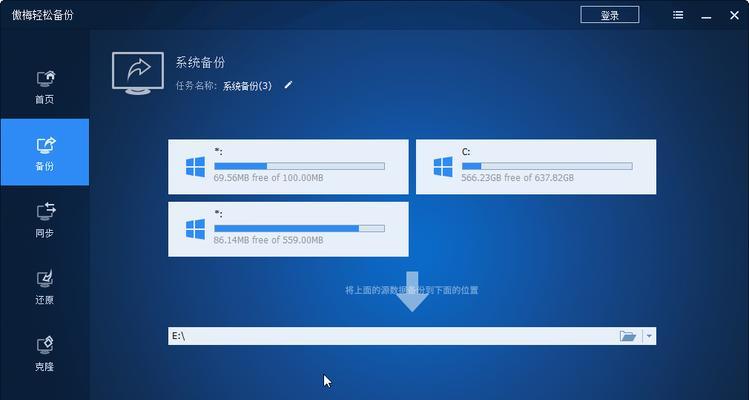This screenshot has height=400, width=749.
Task: Expand the destination path dropdown arrow
Action: pos(649,336)
